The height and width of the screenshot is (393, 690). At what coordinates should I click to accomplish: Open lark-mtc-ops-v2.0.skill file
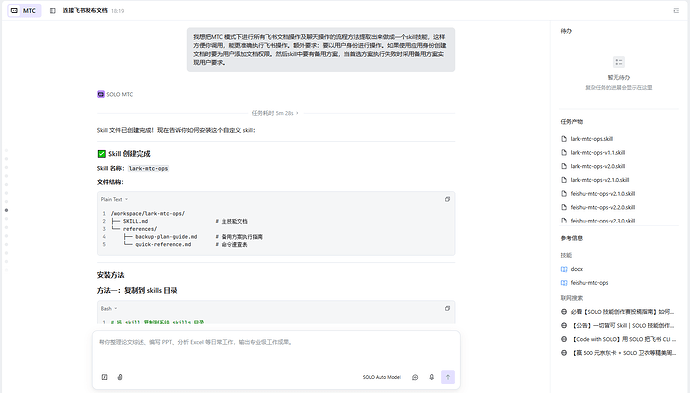click(598, 166)
